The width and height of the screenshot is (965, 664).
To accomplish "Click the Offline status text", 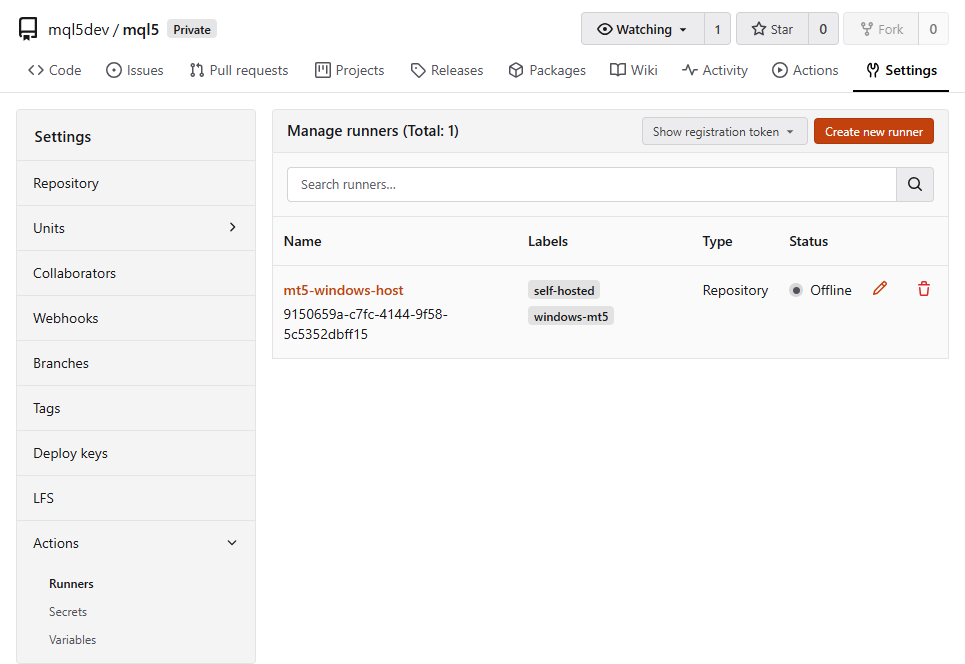I will 830,290.
